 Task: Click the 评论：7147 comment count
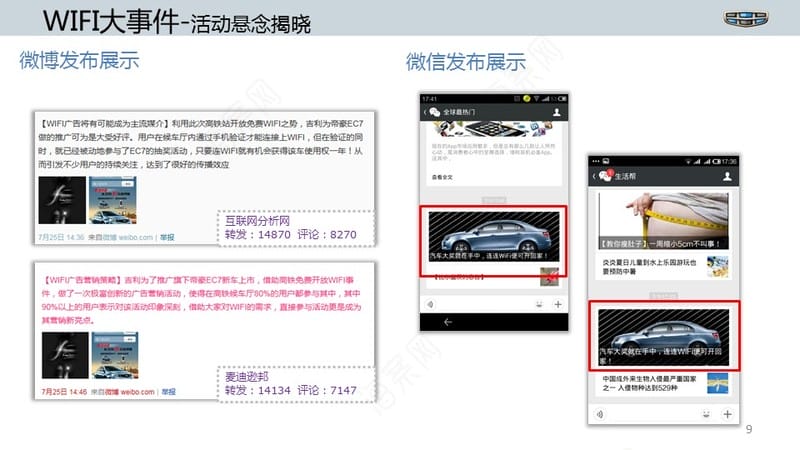pyautogui.click(x=327, y=390)
